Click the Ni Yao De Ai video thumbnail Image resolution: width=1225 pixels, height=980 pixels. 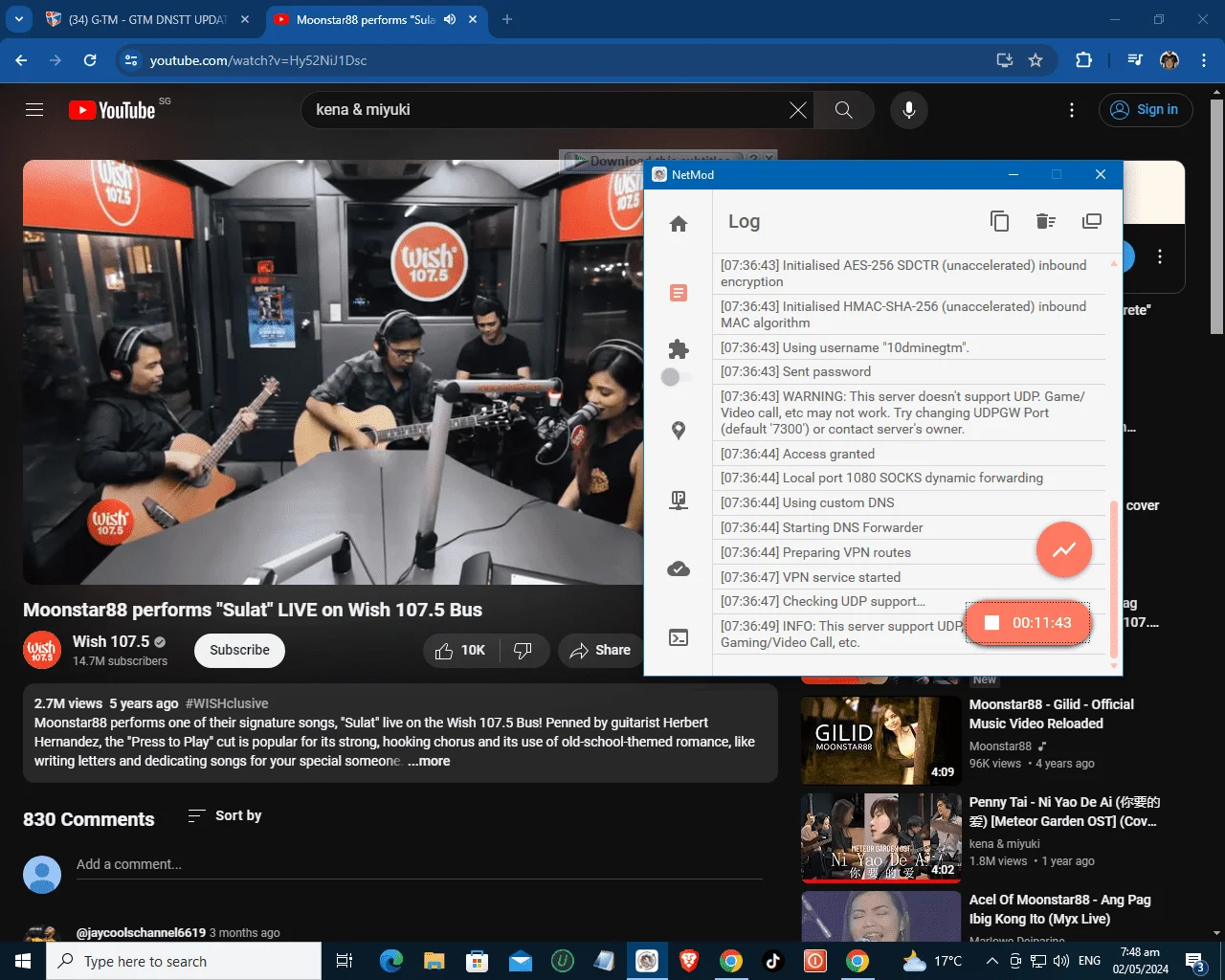tap(881, 838)
